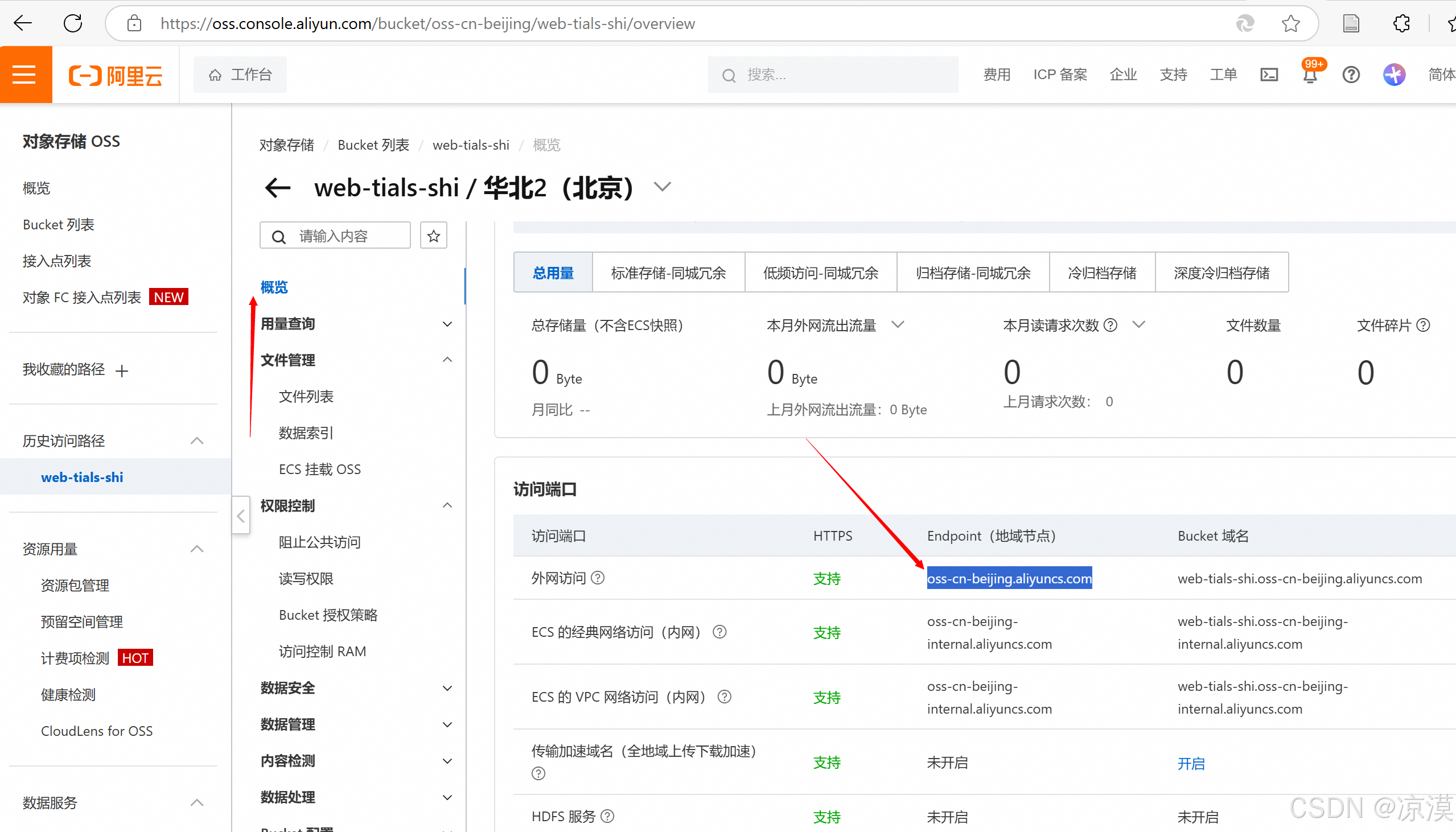Click the Alibaba Cloud logo
1456x832 pixels.
[114, 75]
